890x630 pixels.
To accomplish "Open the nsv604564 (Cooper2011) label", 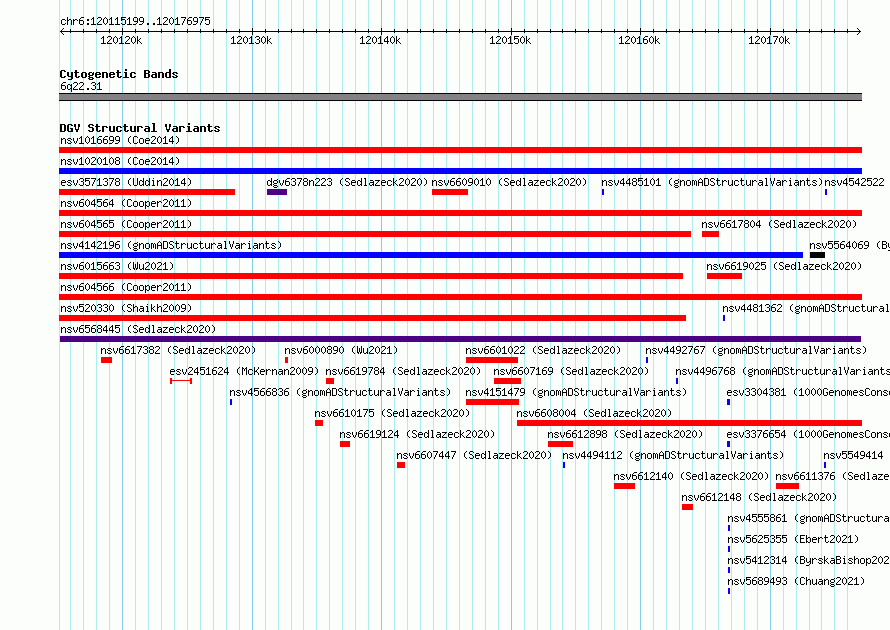I will click(126, 203).
